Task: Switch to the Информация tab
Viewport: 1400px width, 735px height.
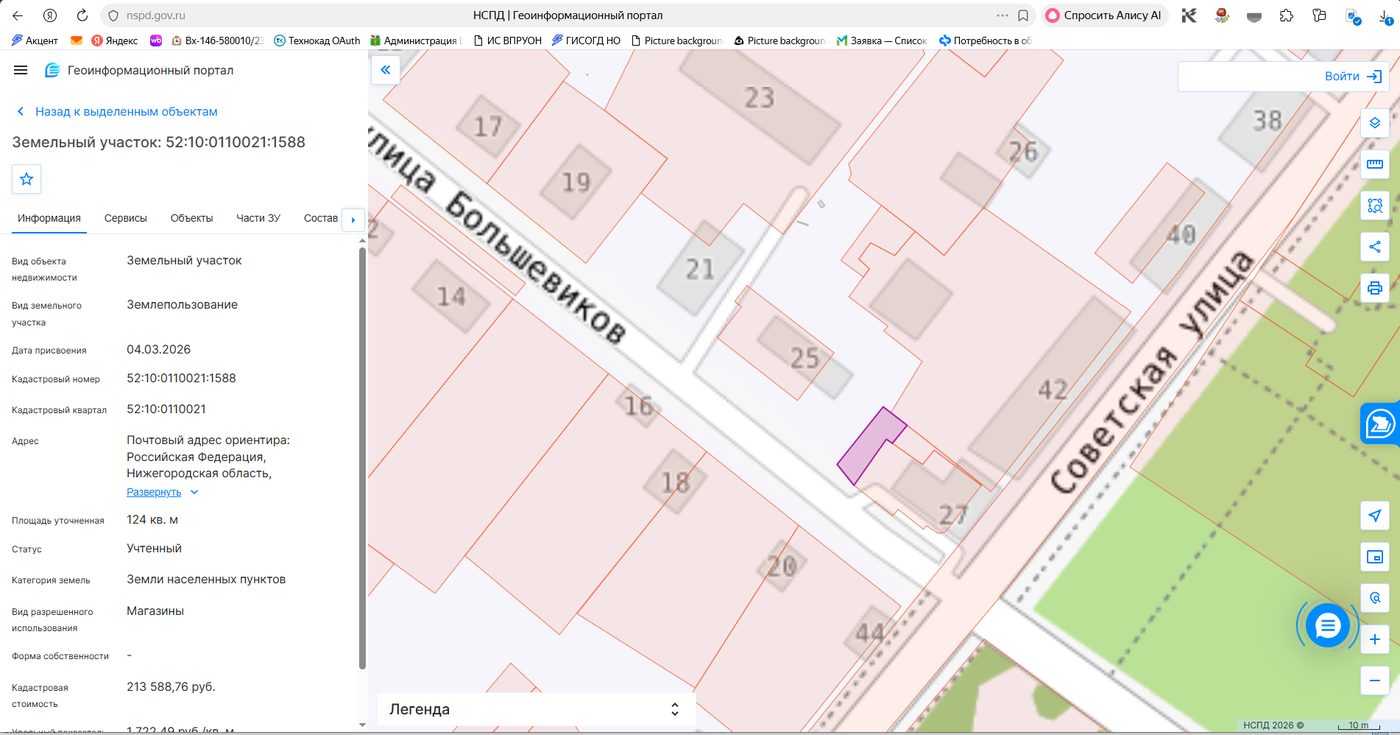Action: [x=49, y=218]
